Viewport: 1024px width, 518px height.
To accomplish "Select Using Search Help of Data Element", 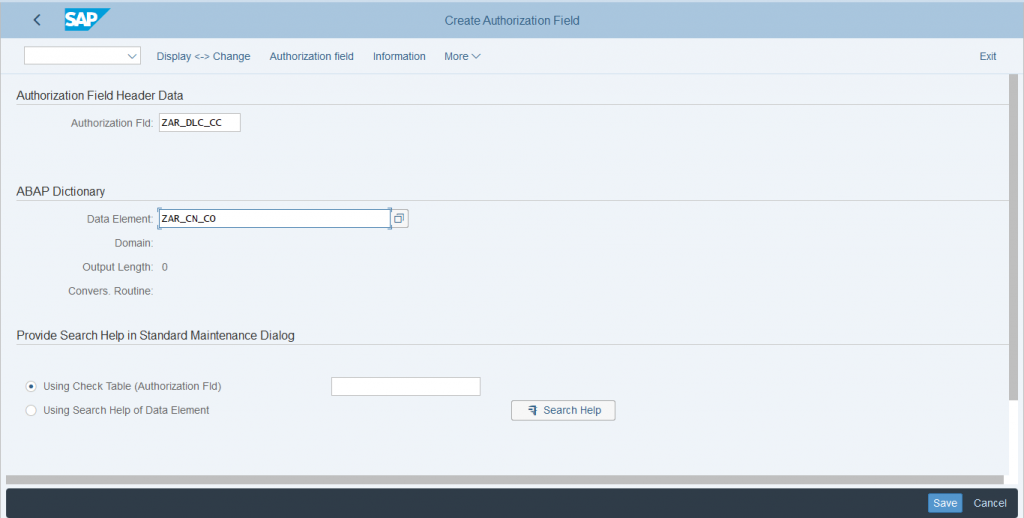I will click(x=31, y=411).
